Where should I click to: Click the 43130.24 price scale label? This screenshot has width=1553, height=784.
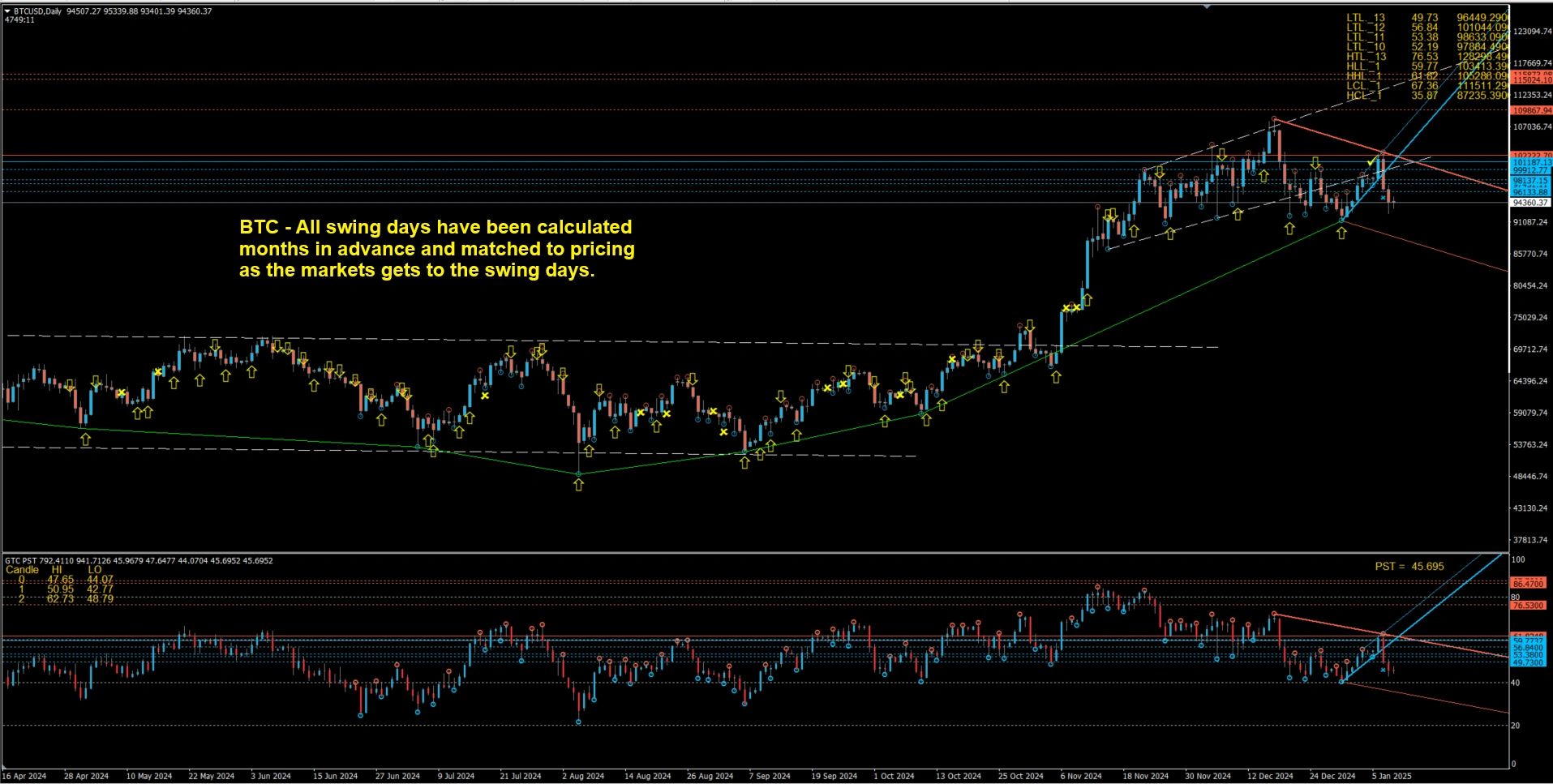point(1532,508)
